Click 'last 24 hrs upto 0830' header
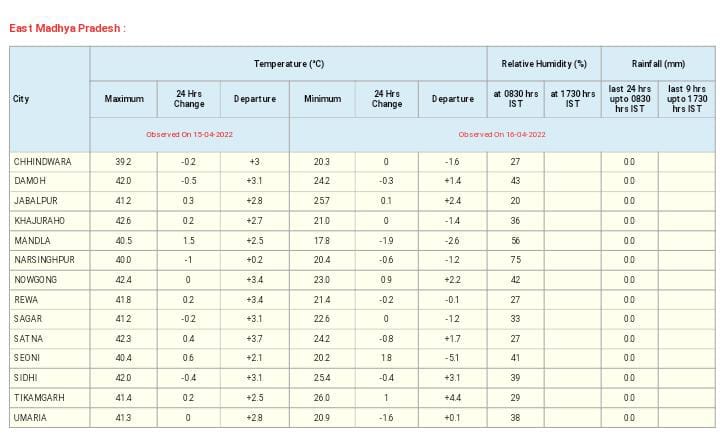 click(x=629, y=99)
